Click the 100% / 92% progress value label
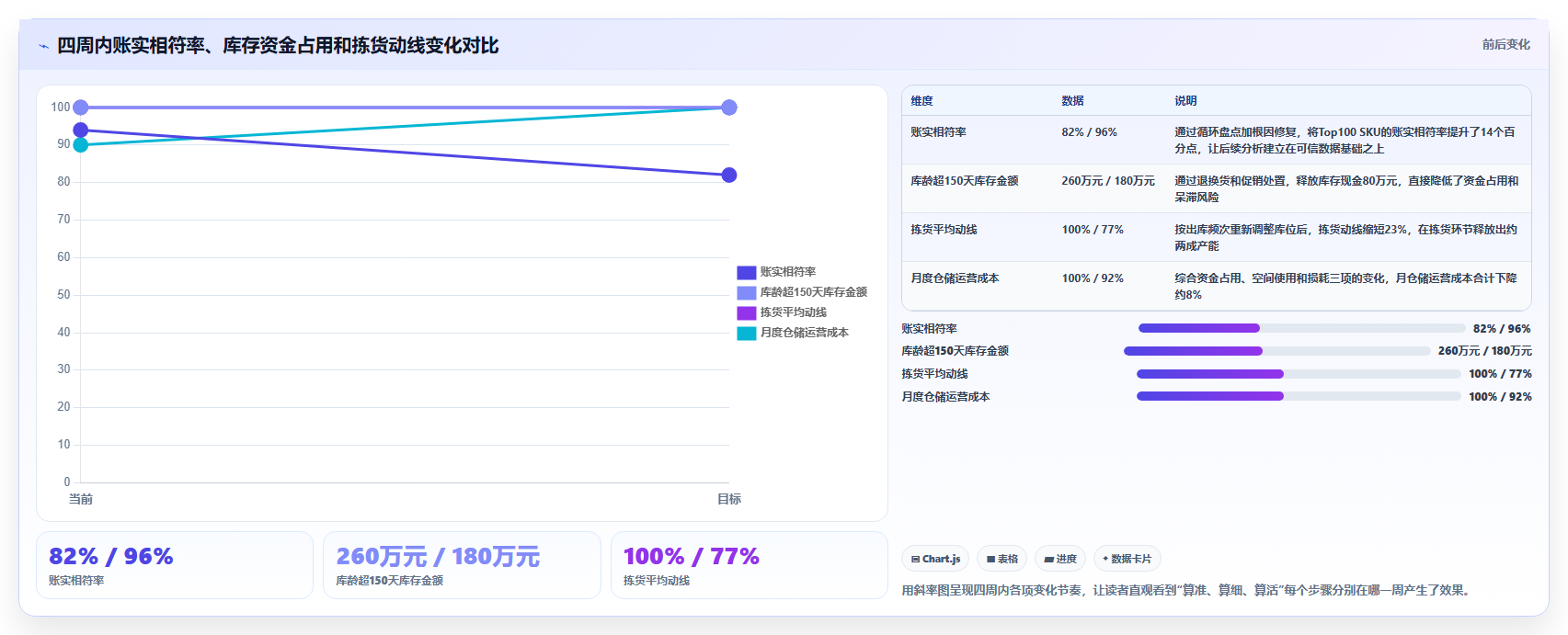 tap(1500, 397)
